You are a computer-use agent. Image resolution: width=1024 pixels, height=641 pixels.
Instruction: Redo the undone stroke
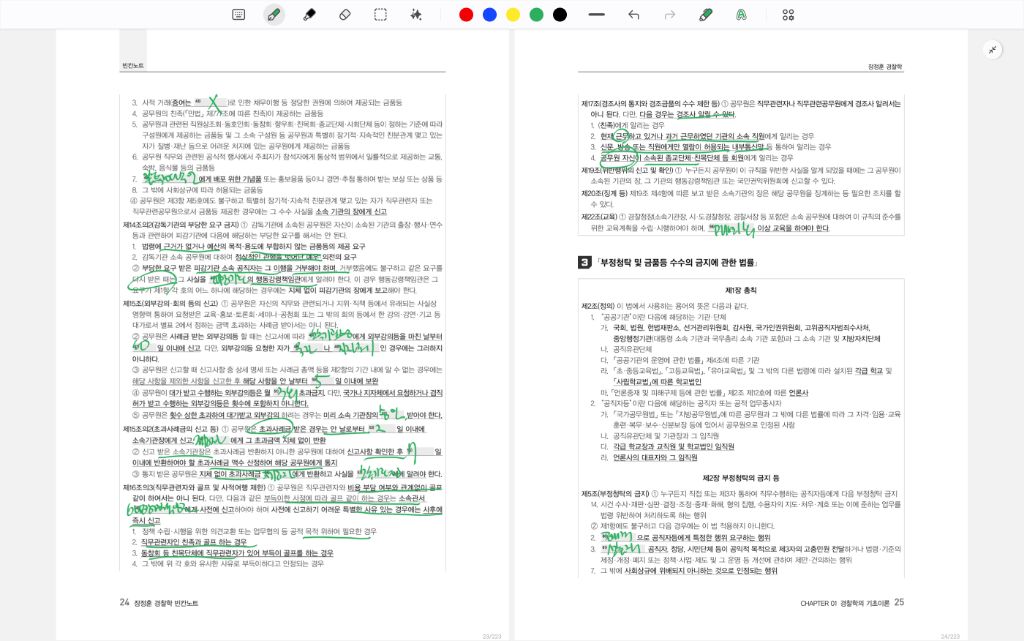click(x=669, y=15)
